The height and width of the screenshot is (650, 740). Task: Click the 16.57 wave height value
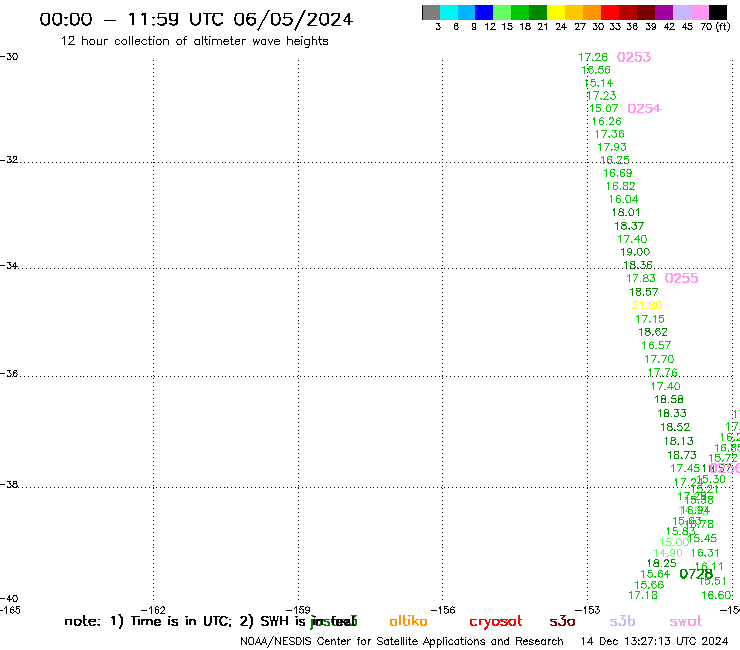point(656,346)
